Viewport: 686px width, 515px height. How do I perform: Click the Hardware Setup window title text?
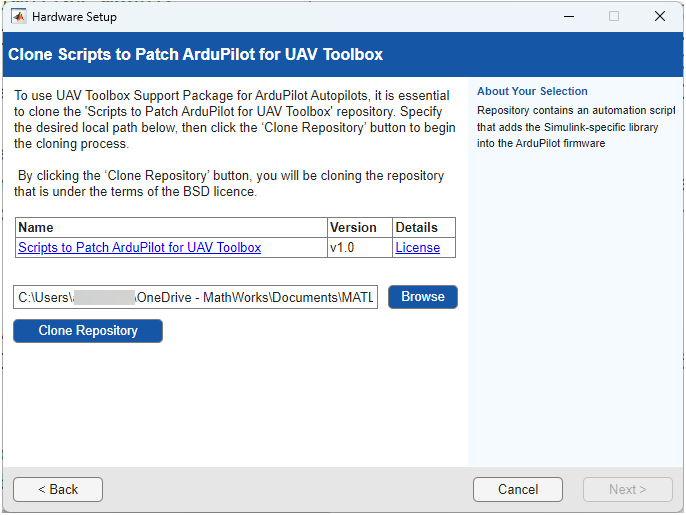(74, 17)
